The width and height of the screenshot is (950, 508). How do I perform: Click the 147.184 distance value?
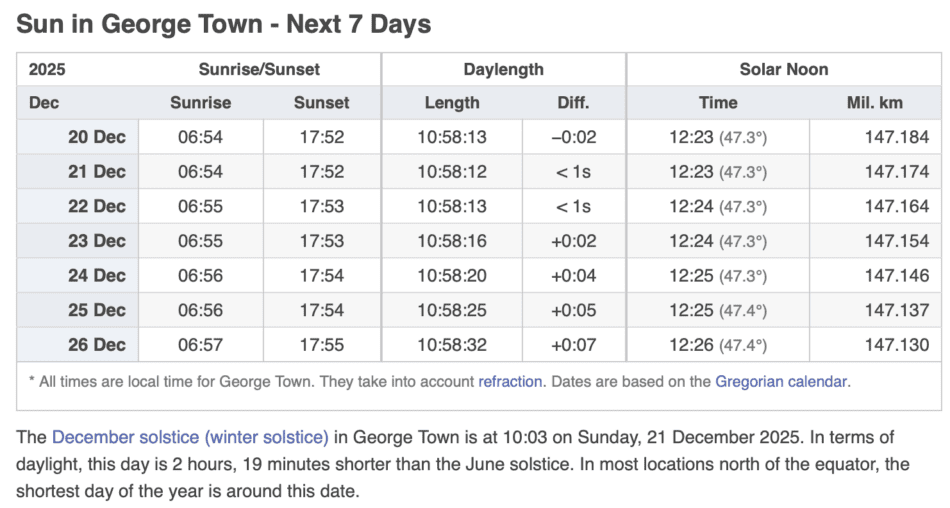(x=897, y=137)
